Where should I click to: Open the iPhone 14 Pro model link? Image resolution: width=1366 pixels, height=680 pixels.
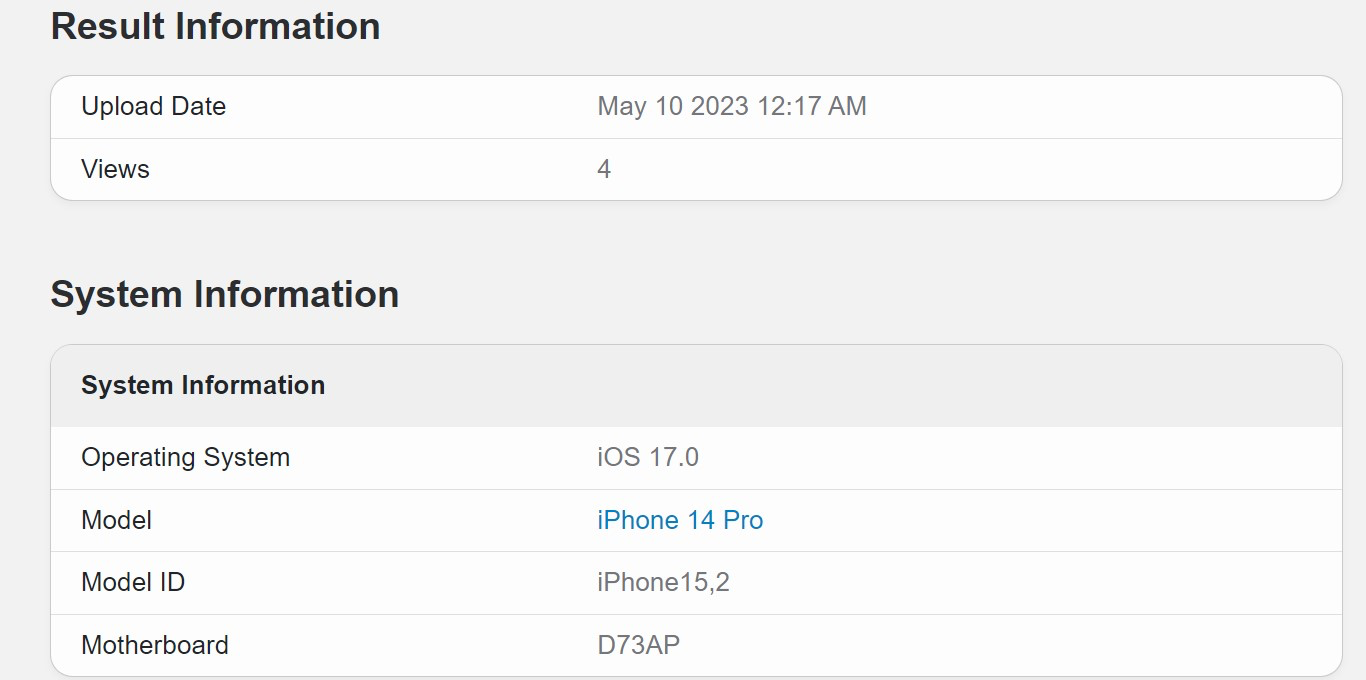point(680,520)
